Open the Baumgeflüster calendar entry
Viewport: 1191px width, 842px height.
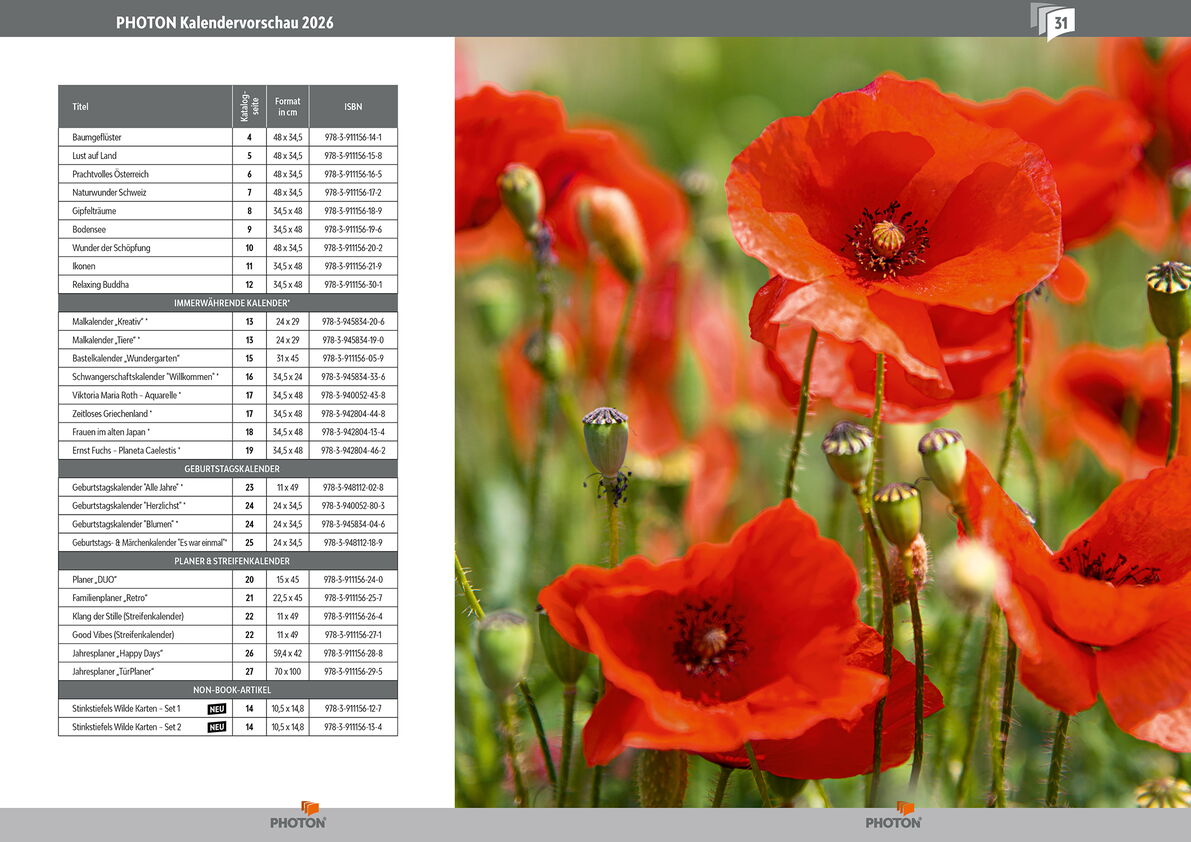click(97, 137)
